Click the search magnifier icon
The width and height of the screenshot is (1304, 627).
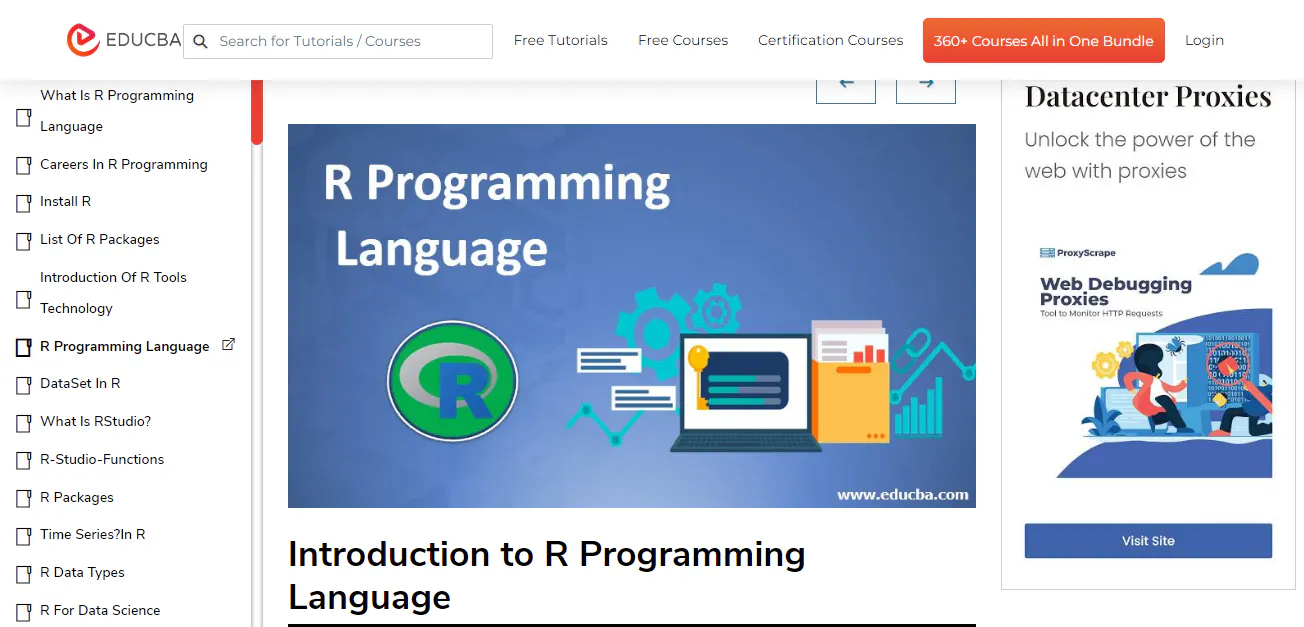pos(200,41)
